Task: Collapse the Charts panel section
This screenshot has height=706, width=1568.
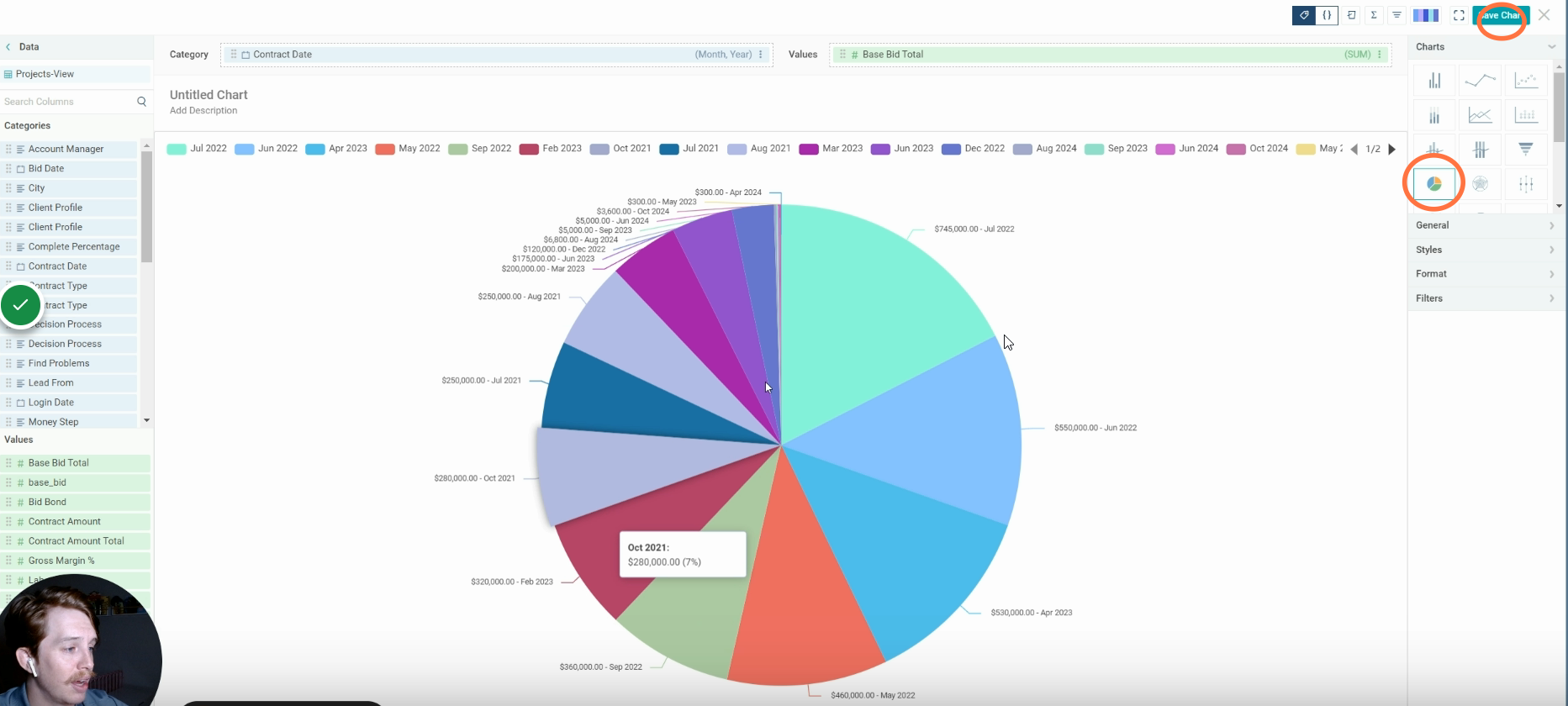Action: coord(1552,47)
